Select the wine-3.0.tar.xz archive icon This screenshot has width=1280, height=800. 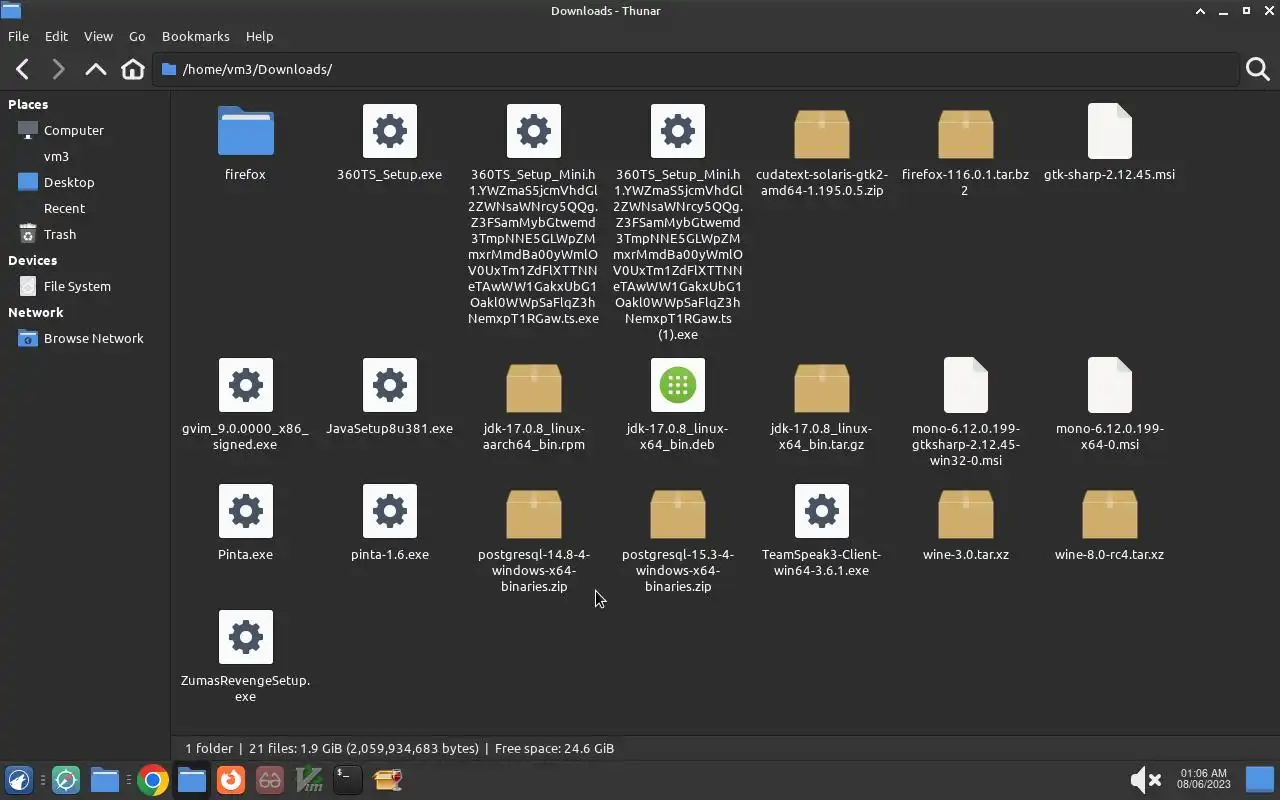[x=966, y=512]
